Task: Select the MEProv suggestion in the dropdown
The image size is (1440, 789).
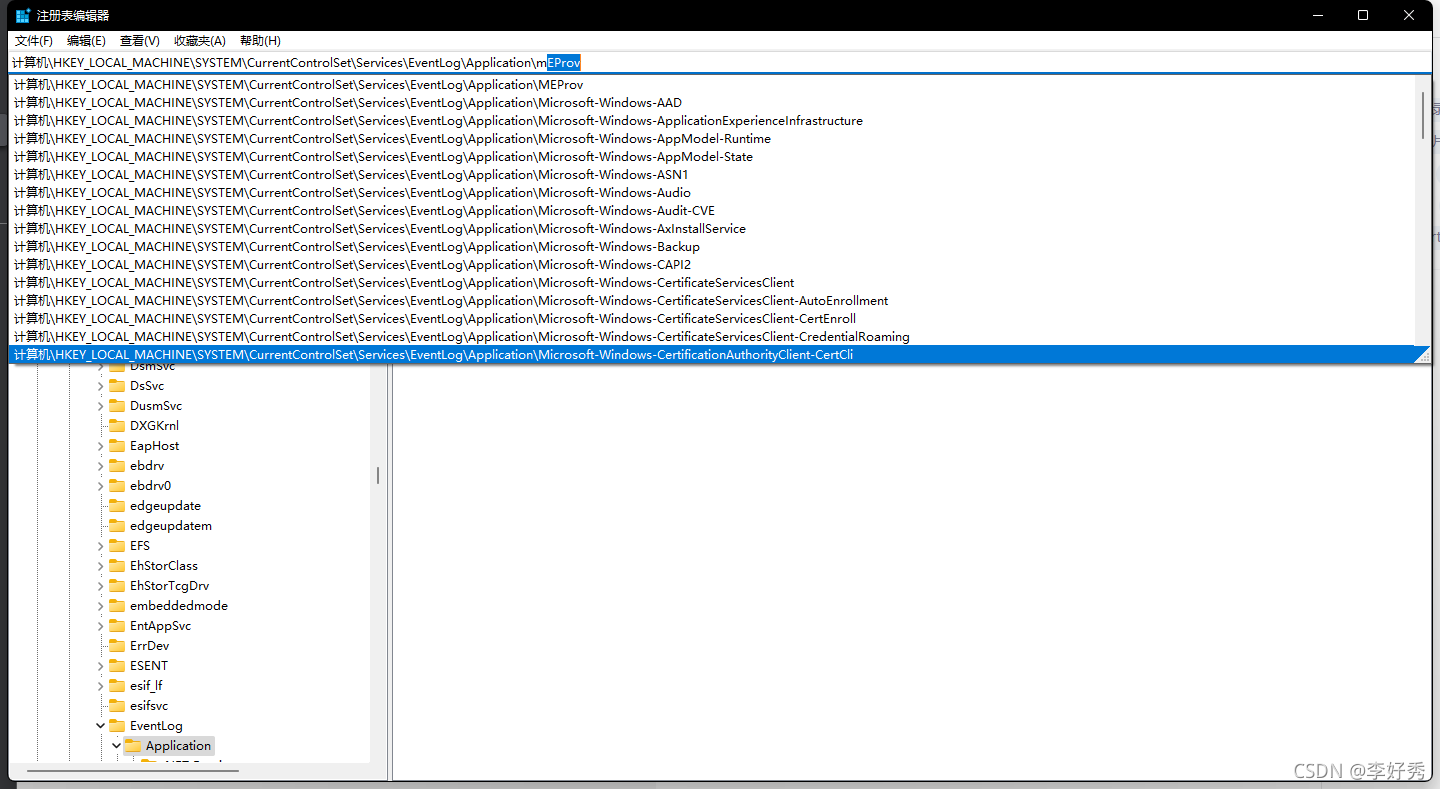Action: [712, 85]
